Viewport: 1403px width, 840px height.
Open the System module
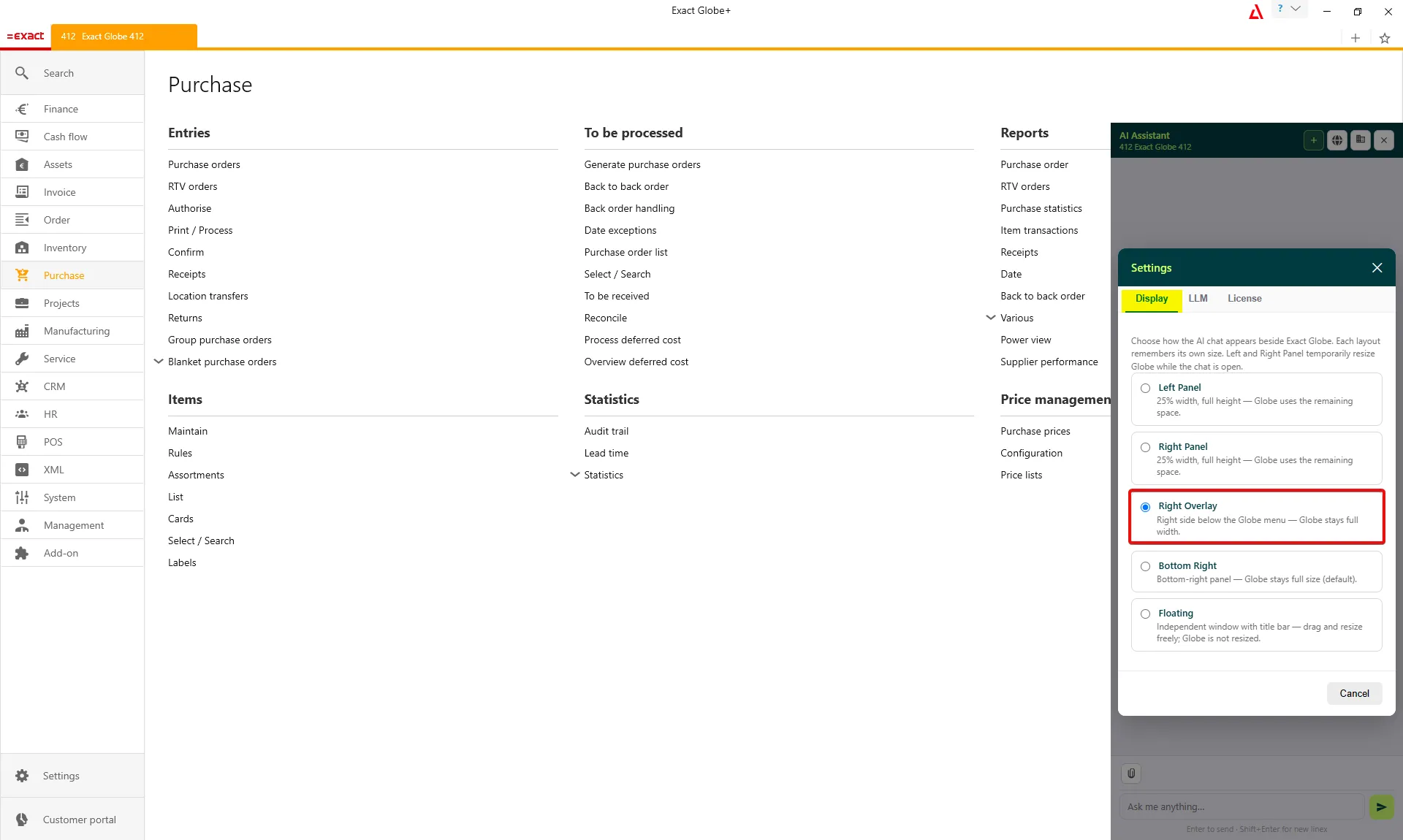(72, 497)
